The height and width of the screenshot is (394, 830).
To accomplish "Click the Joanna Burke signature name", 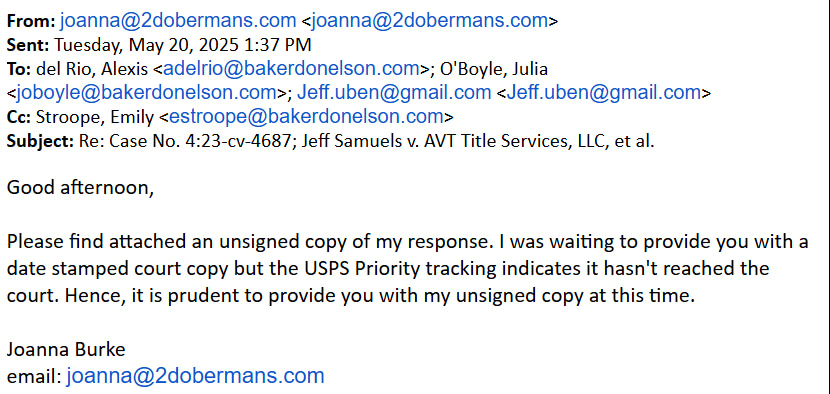I will (66, 350).
